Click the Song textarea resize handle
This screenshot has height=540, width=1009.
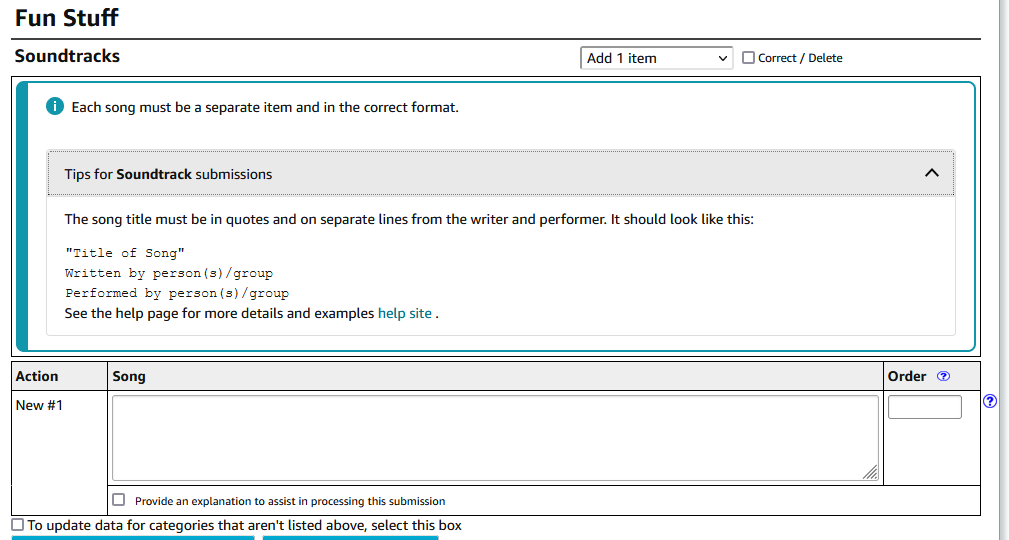870,473
